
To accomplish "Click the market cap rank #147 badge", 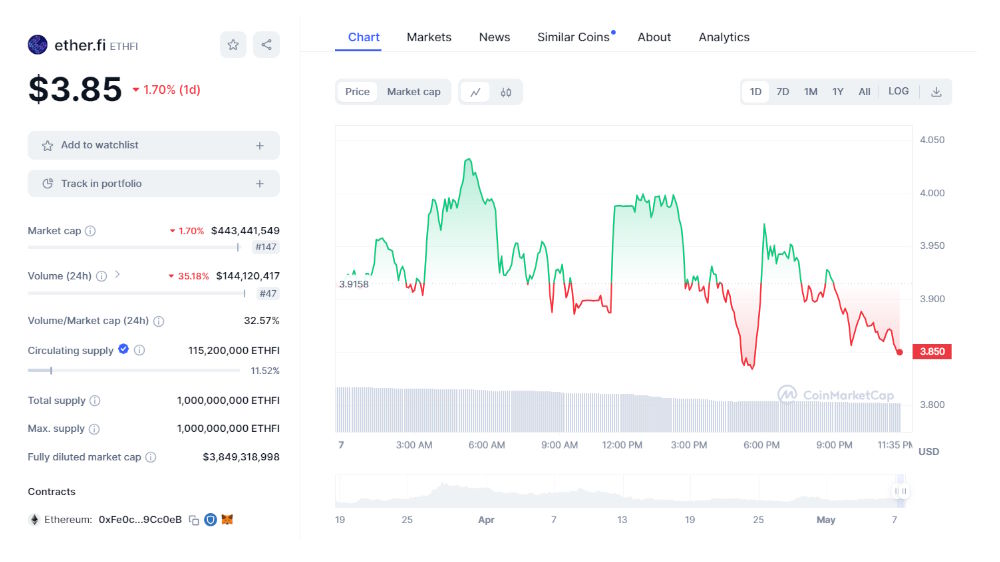I will pos(266,247).
